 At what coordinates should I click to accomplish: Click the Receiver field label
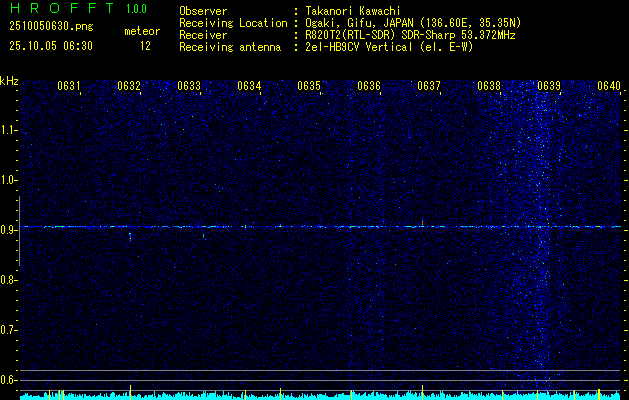[x=203, y=35]
